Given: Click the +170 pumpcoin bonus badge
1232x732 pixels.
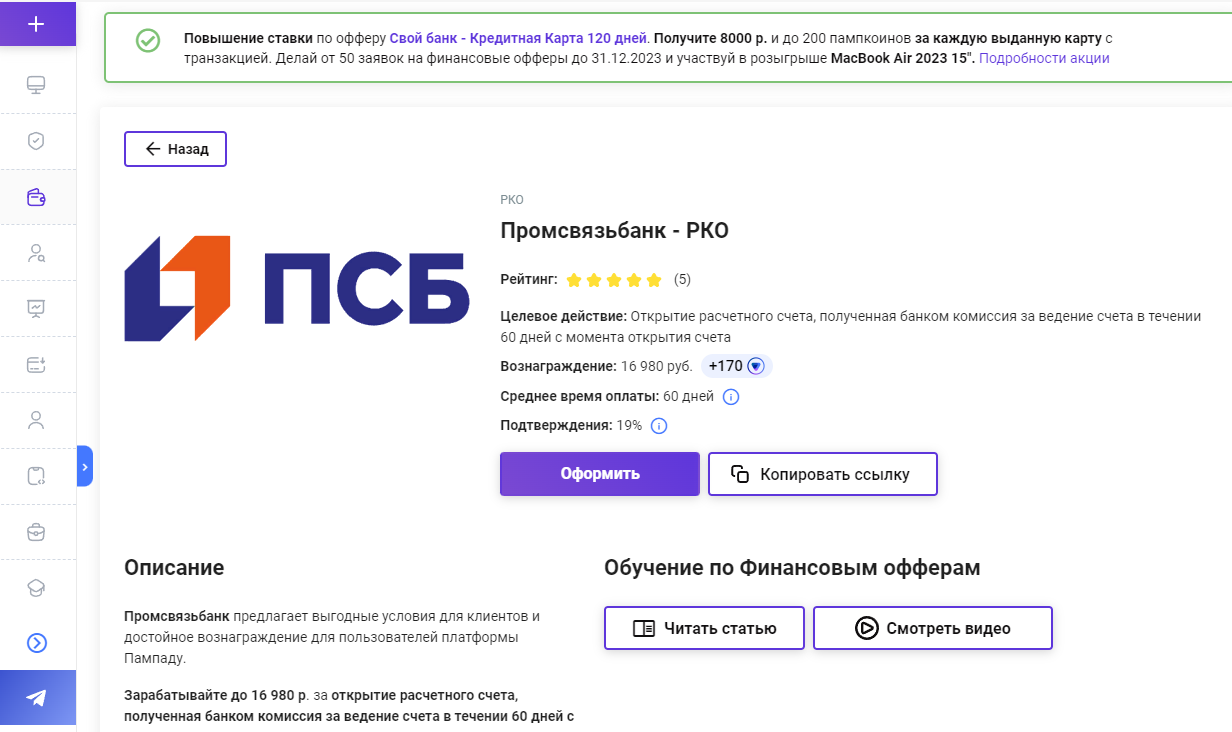Looking at the screenshot, I should tap(736, 366).
